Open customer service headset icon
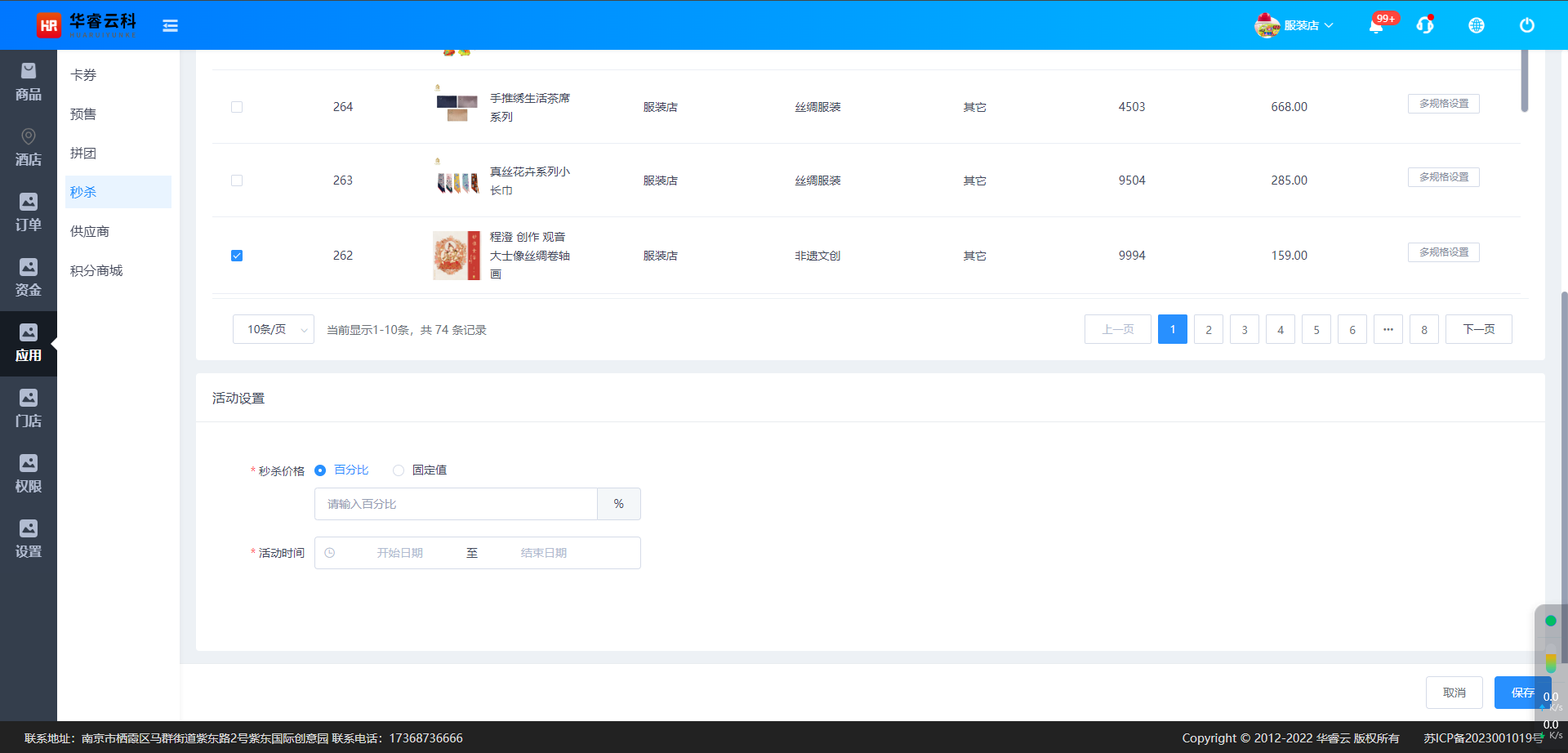The height and width of the screenshot is (753, 1568). pos(1425,25)
